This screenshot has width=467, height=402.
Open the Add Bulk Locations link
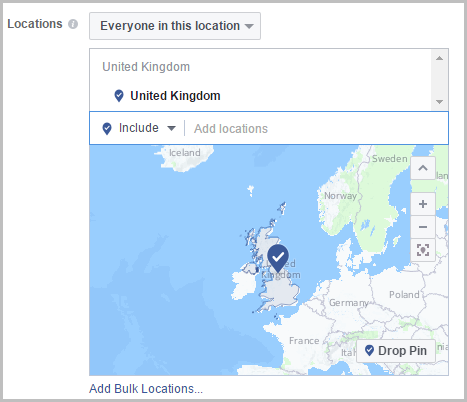pyautogui.click(x=146, y=389)
